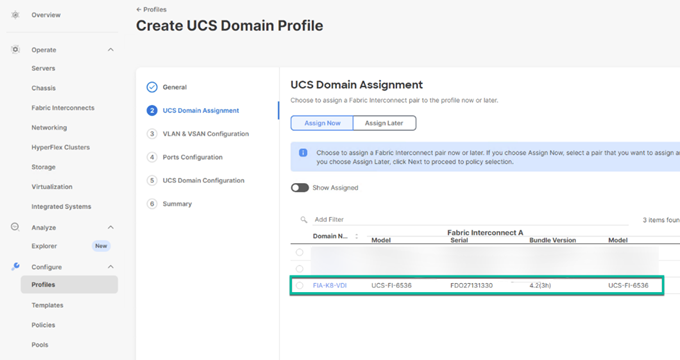This screenshot has height=360, width=680.
Task: Click the serial FDO27131330 cell
Action: coord(471,285)
